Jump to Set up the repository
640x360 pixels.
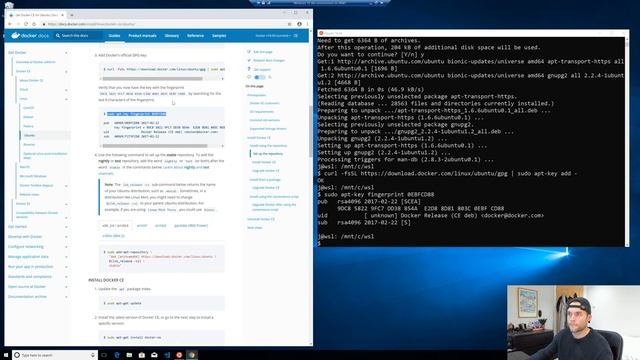point(268,154)
